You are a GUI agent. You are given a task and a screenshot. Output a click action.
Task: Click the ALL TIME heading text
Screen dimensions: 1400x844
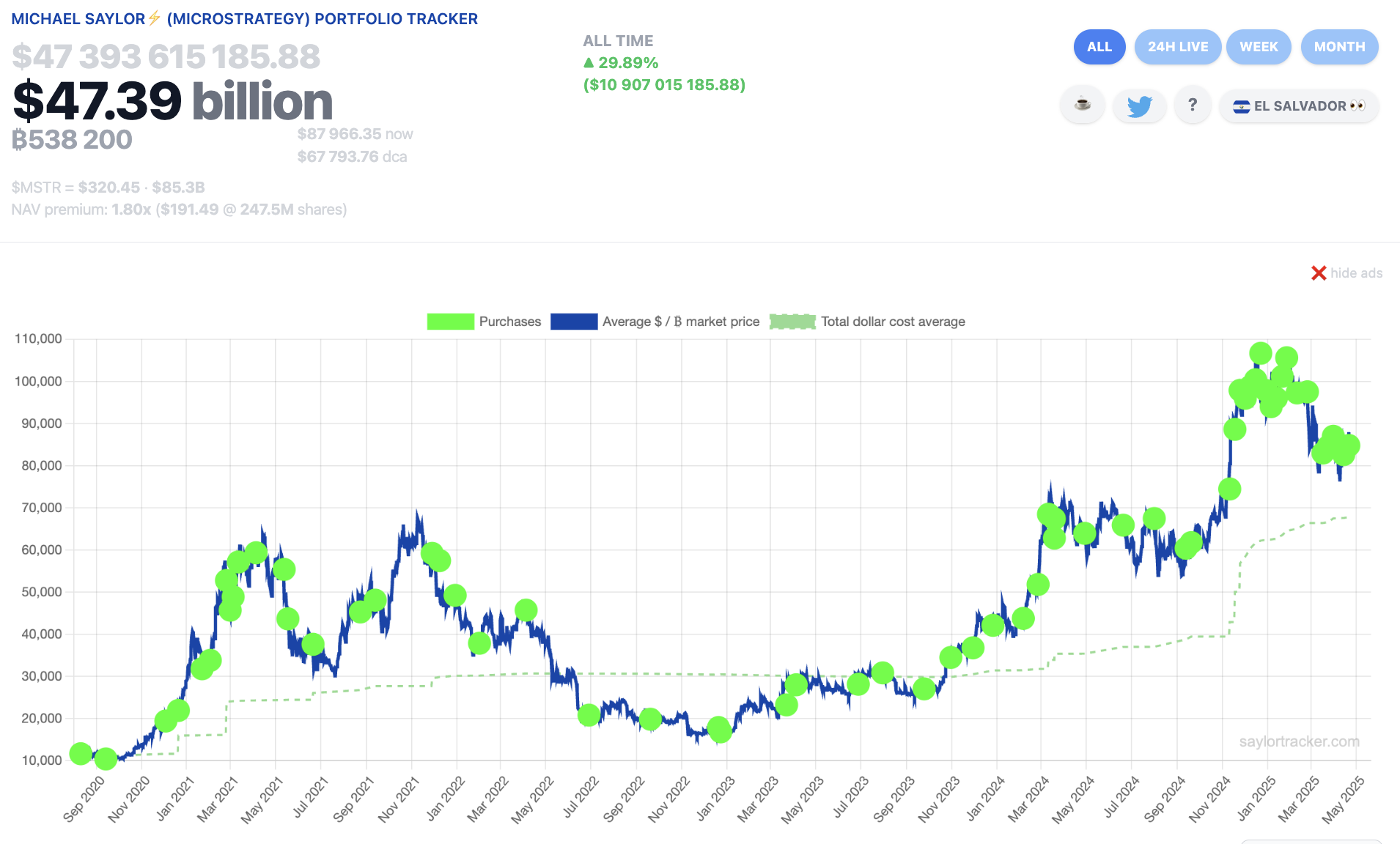(x=618, y=41)
